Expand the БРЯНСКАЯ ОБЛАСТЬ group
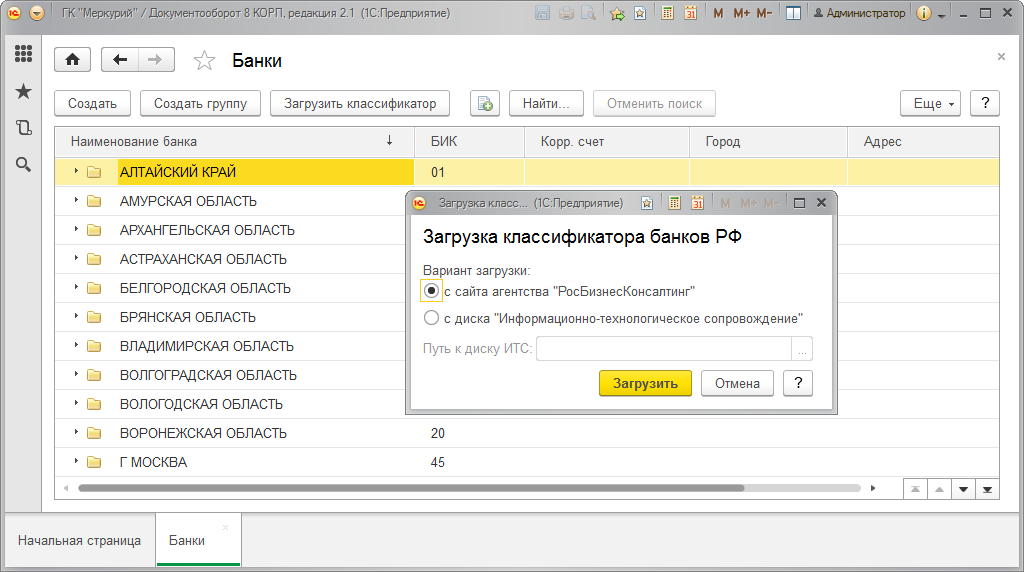The image size is (1024, 572). click(76, 316)
